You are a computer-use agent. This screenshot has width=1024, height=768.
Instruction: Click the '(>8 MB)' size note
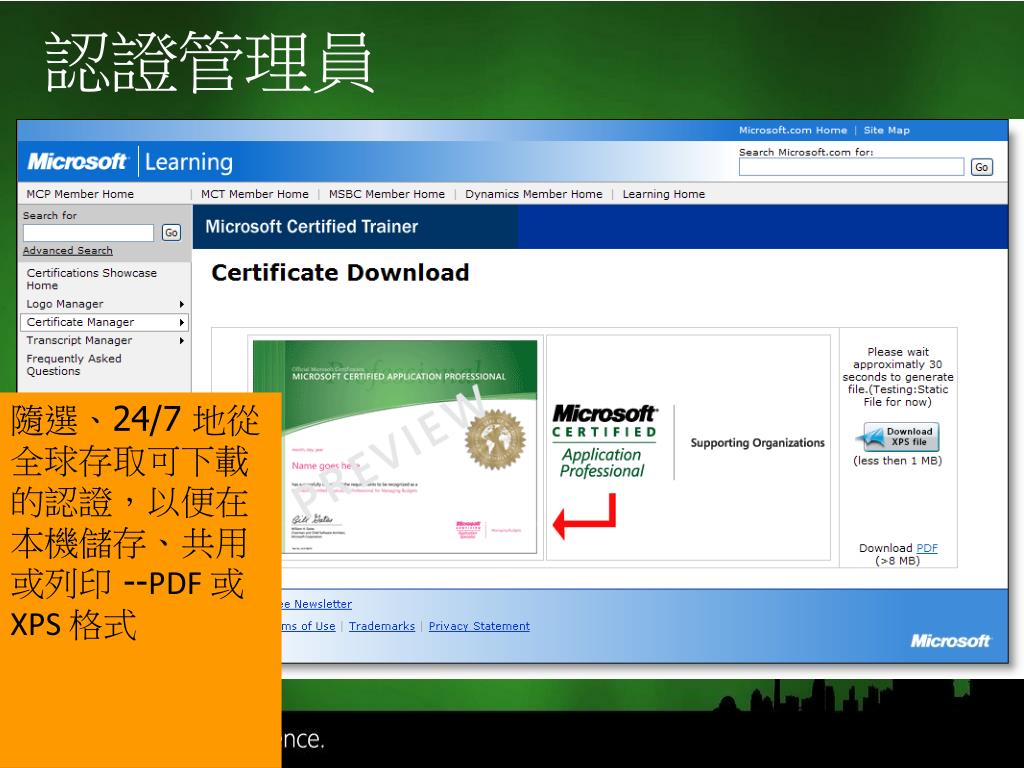pyautogui.click(x=897, y=561)
